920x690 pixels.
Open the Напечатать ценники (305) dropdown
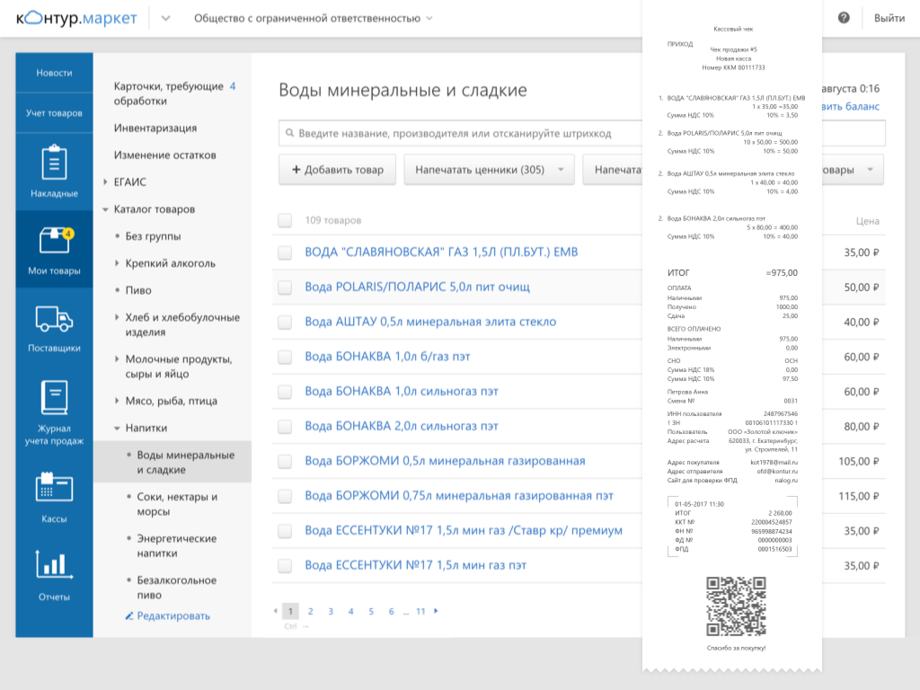[x=489, y=170]
